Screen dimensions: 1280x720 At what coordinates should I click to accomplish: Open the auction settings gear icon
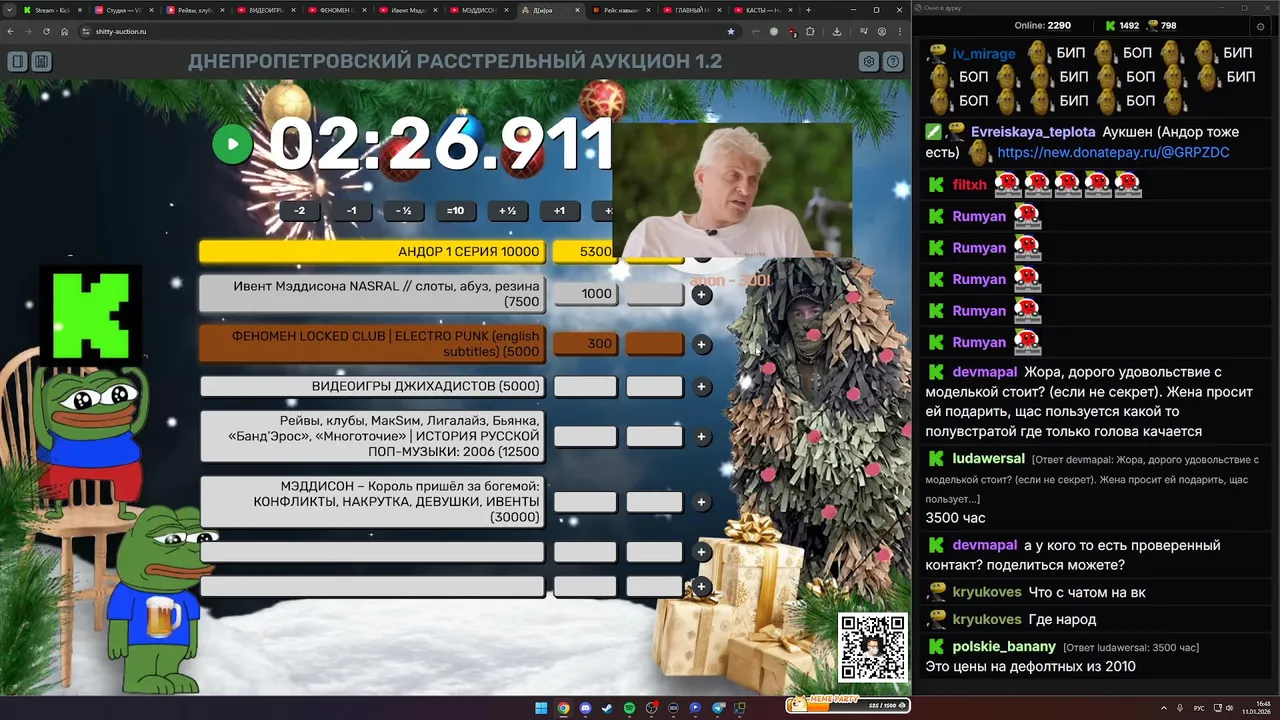869,62
